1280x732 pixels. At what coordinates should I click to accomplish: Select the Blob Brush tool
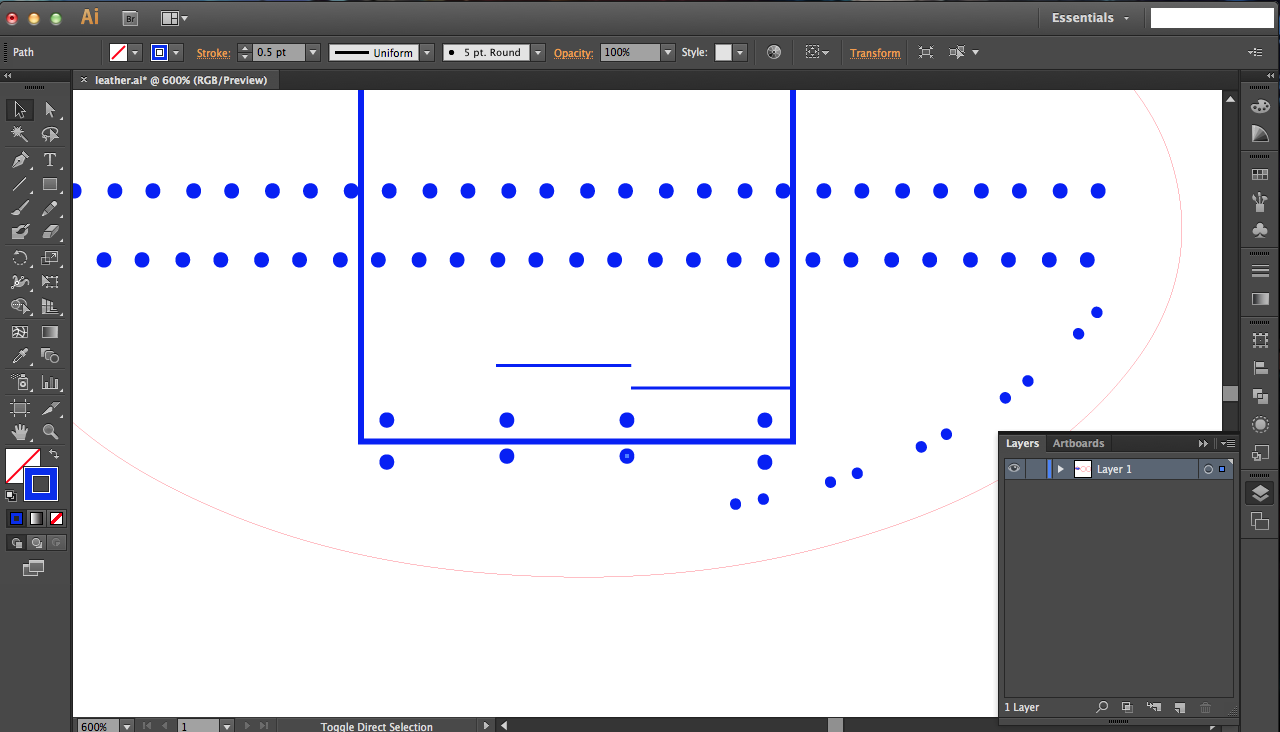coord(20,232)
